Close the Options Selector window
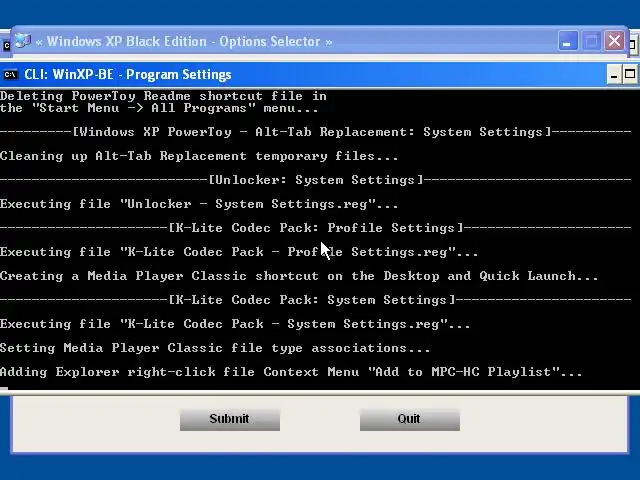 [x=615, y=41]
